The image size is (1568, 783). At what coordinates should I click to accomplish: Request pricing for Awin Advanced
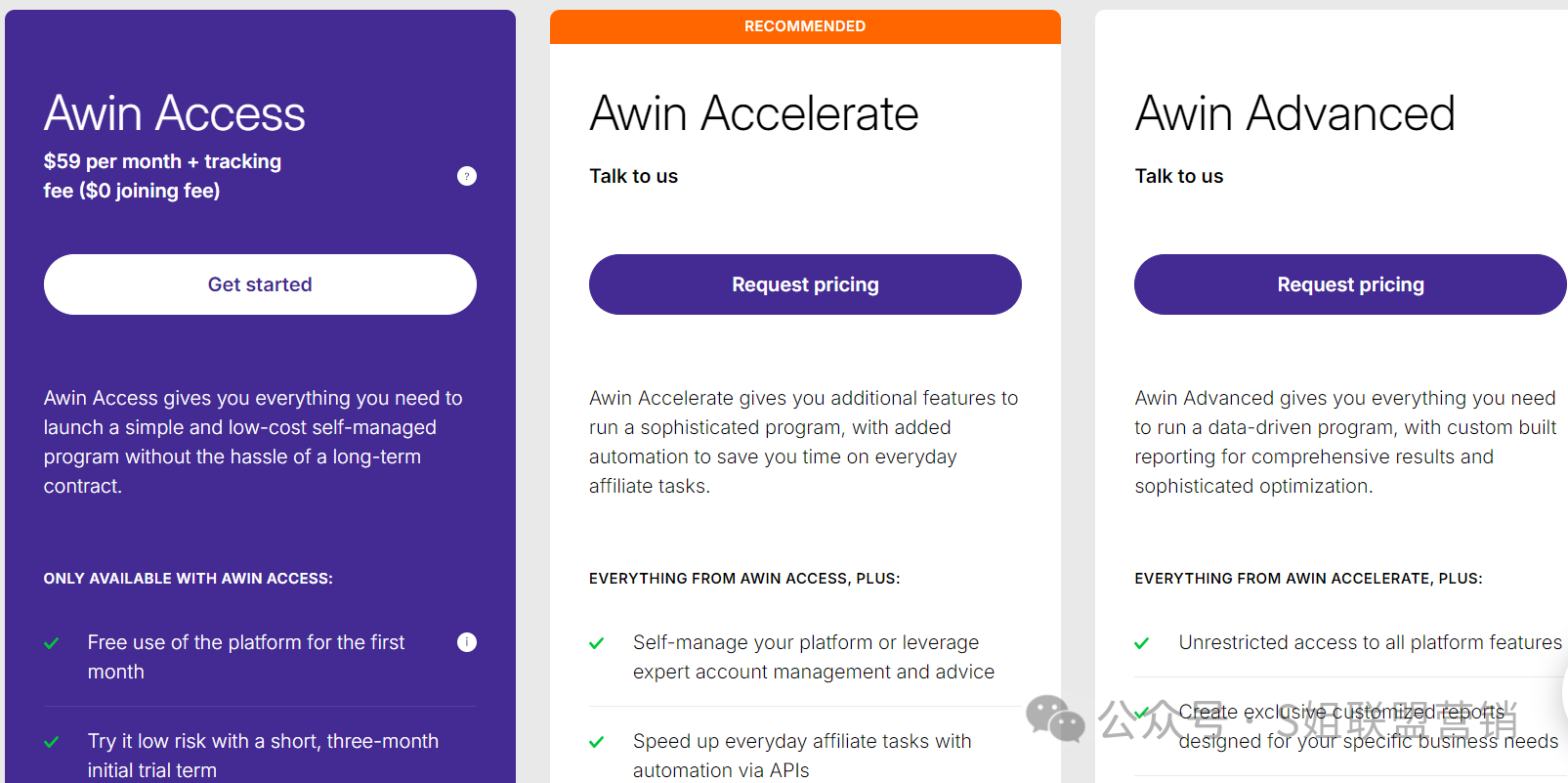tap(1350, 284)
